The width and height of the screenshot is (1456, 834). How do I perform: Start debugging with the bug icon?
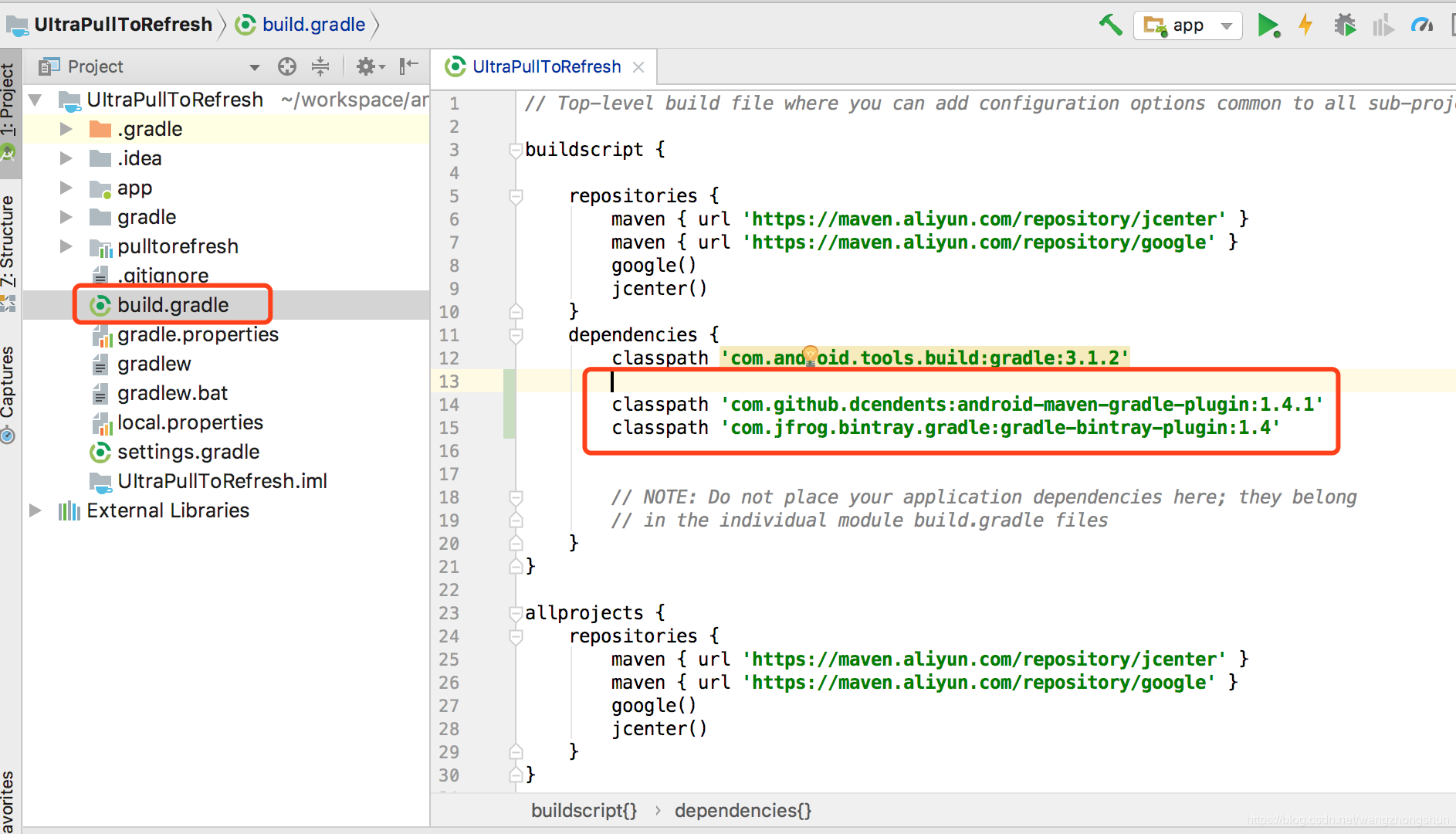point(1345,25)
